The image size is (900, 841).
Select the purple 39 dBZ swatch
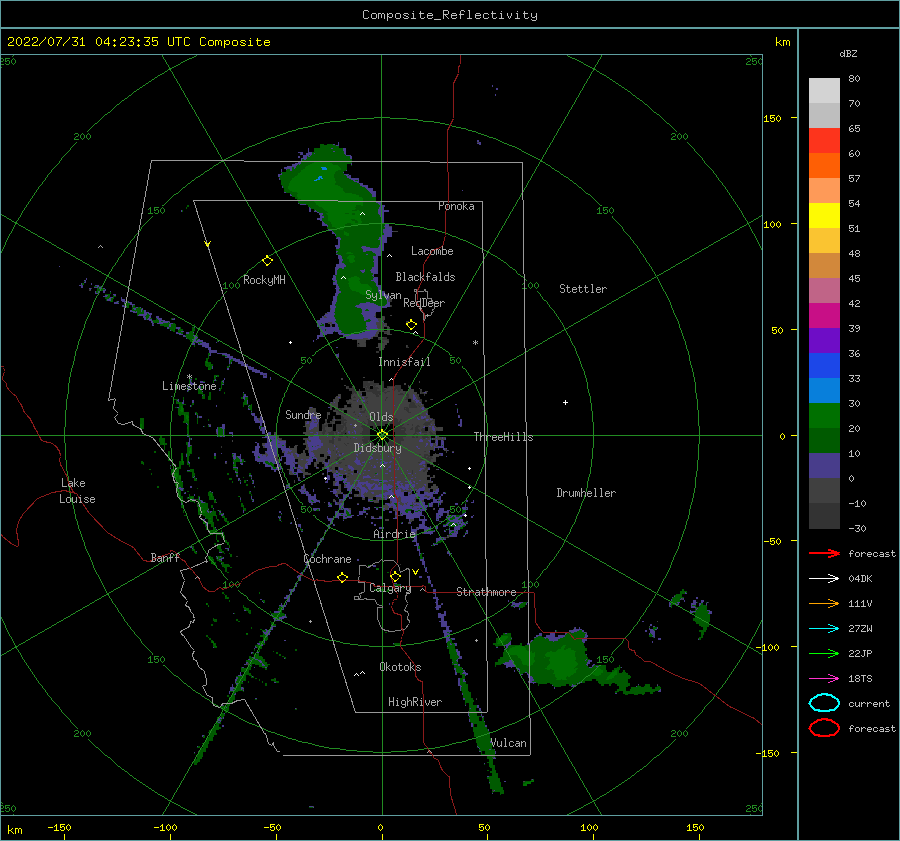(x=824, y=340)
